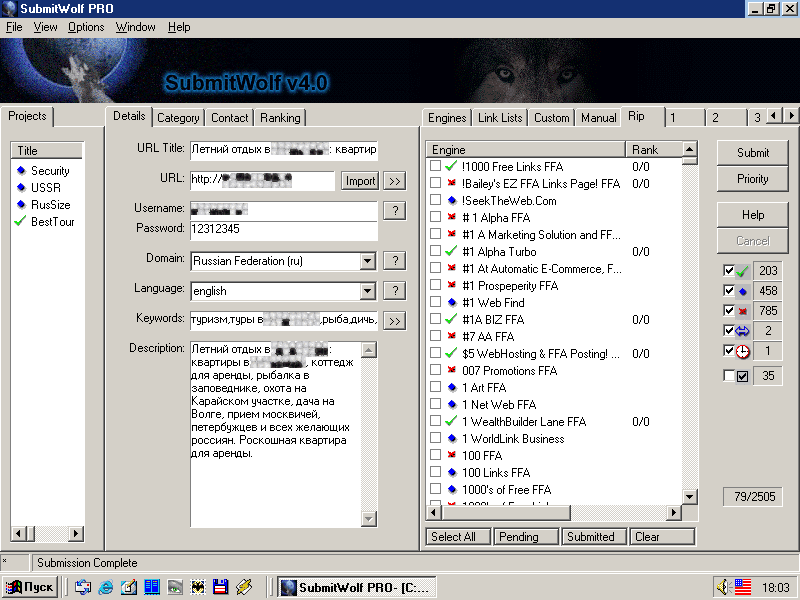Click red X icon beside 007 Promotions FFA
The width and height of the screenshot is (800, 600).
click(452, 370)
